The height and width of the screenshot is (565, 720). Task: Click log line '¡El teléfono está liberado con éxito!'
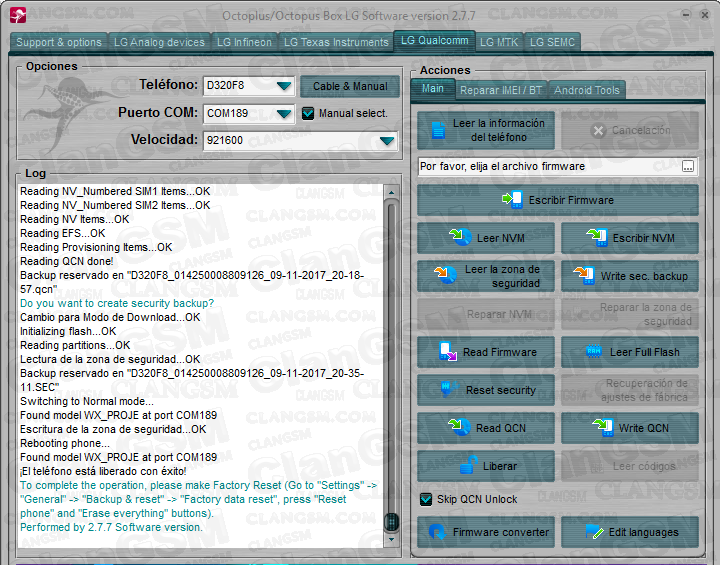pos(103,471)
